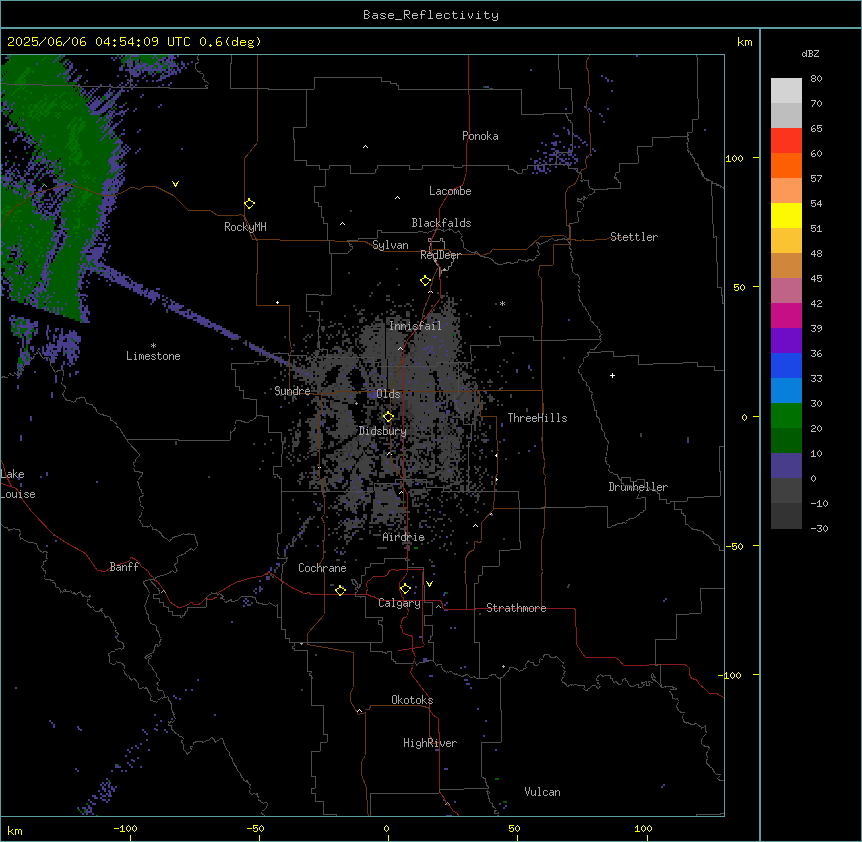Click the Ponoka label
Screen dimensions: 862x842
coord(480,136)
